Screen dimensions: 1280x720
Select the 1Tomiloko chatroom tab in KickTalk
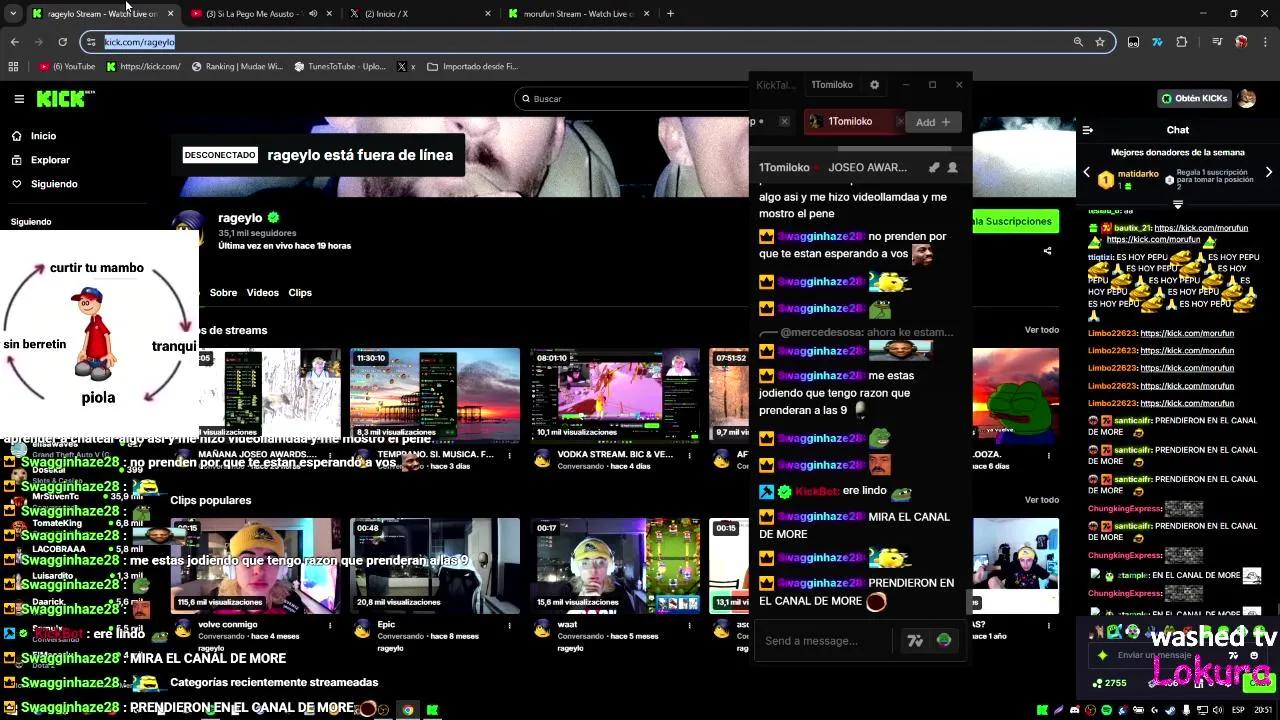click(849, 122)
